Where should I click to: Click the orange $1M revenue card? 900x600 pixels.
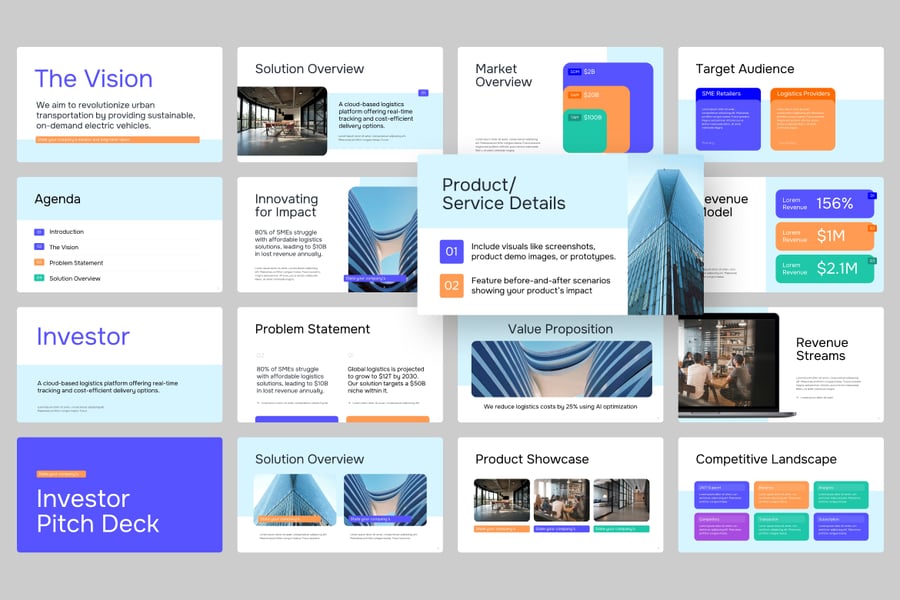click(824, 237)
